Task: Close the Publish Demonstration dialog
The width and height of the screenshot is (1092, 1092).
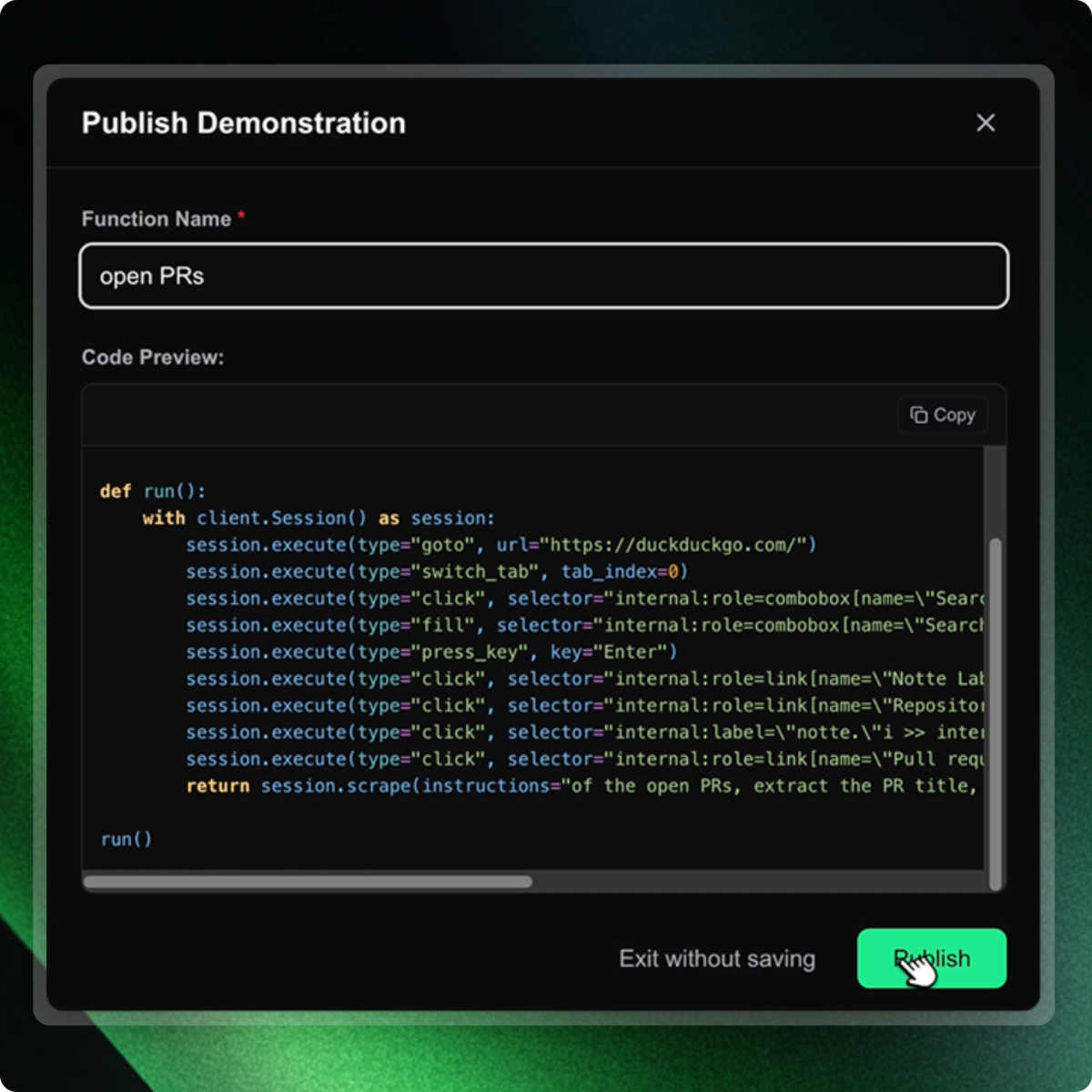Action: pyautogui.click(x=986, y=122)
